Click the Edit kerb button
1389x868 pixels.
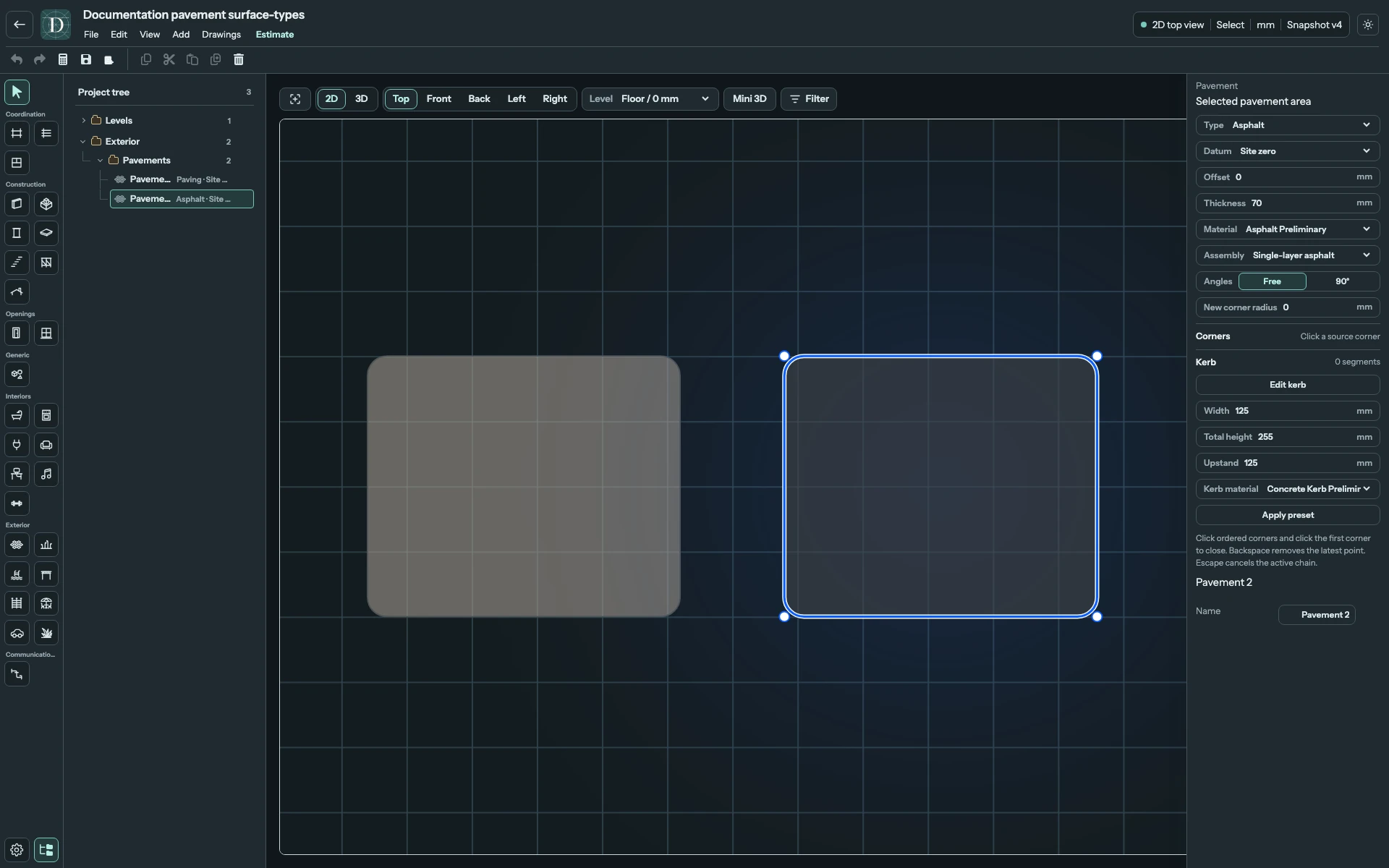coord(1288,385)
